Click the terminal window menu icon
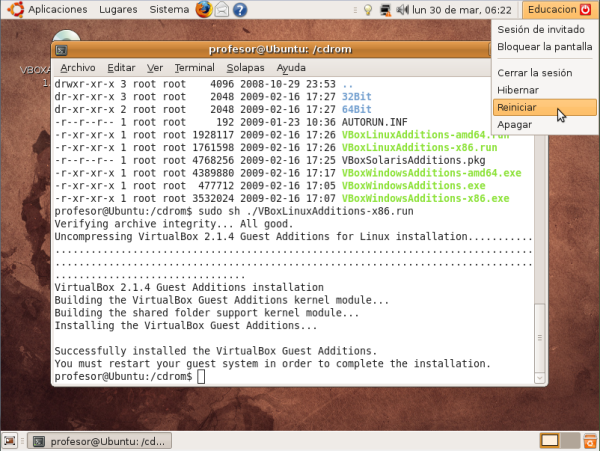Viewport: 600px width, 451px height. pyautogui.click(x=61, y=49)
